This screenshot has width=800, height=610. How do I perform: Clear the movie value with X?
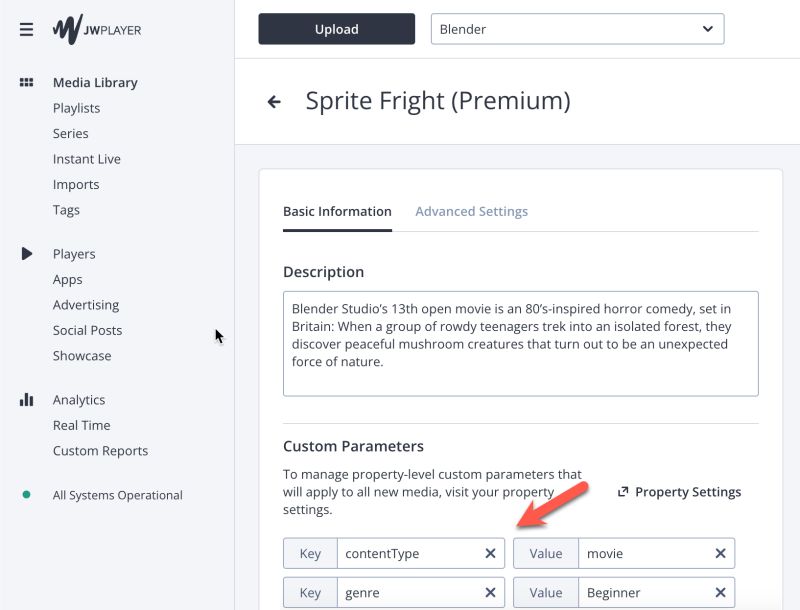[720, 554]
